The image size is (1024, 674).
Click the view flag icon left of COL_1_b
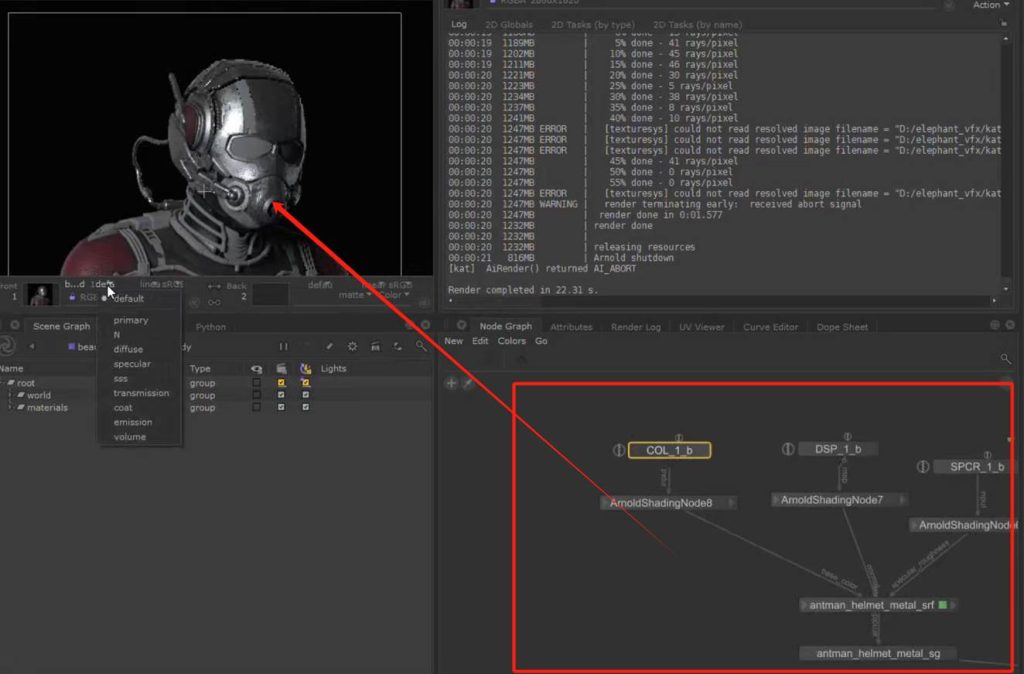619,450
